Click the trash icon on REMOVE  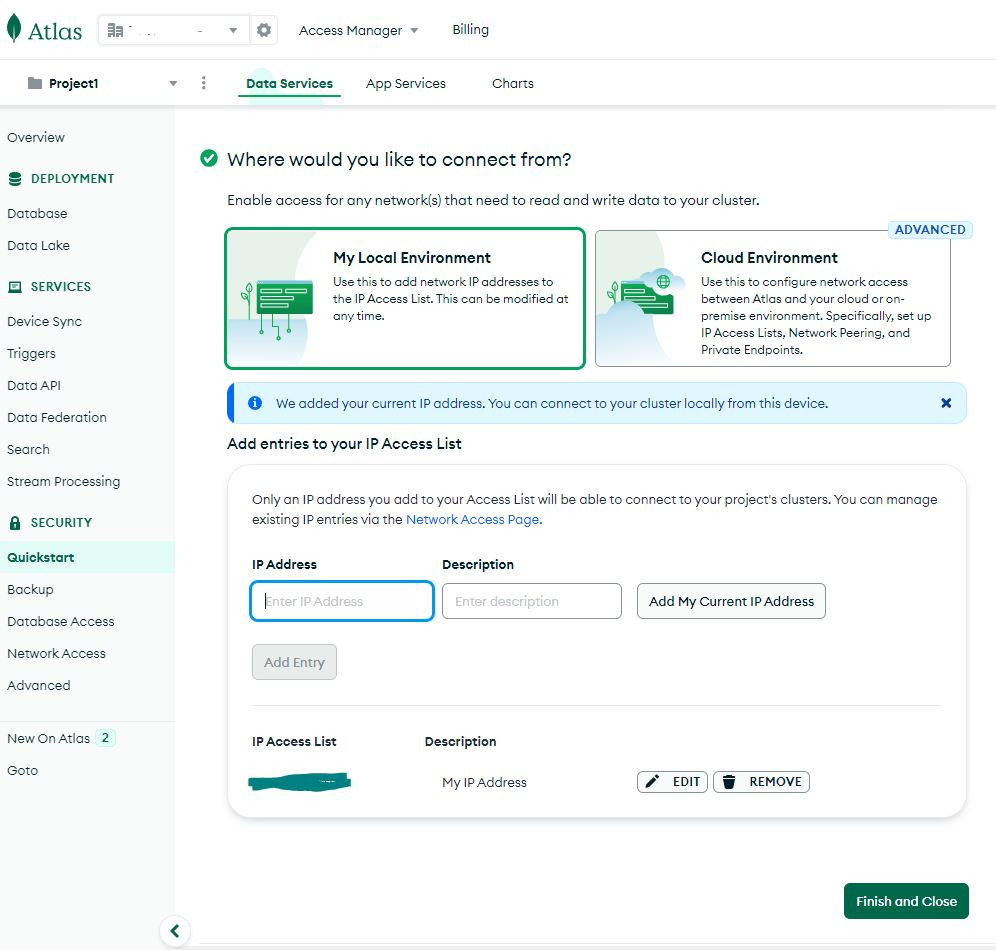[729, 782]
